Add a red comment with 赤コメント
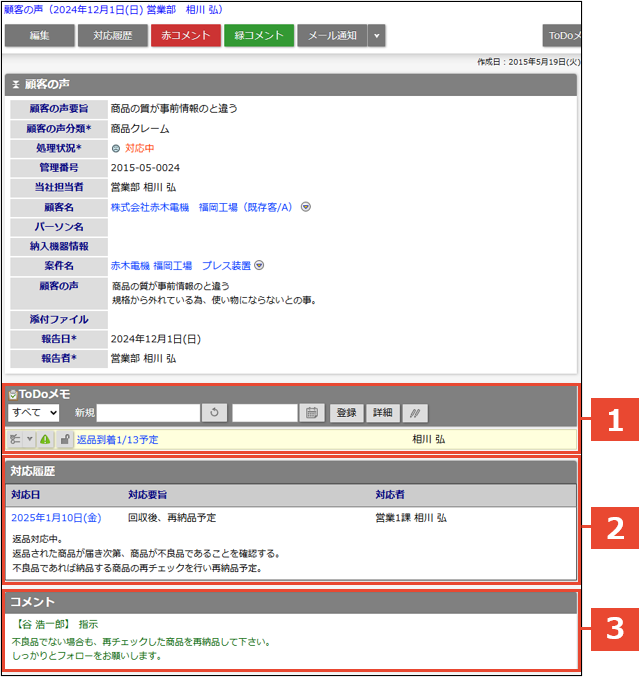Screen dimensions: 640x677 pos(186,35)
